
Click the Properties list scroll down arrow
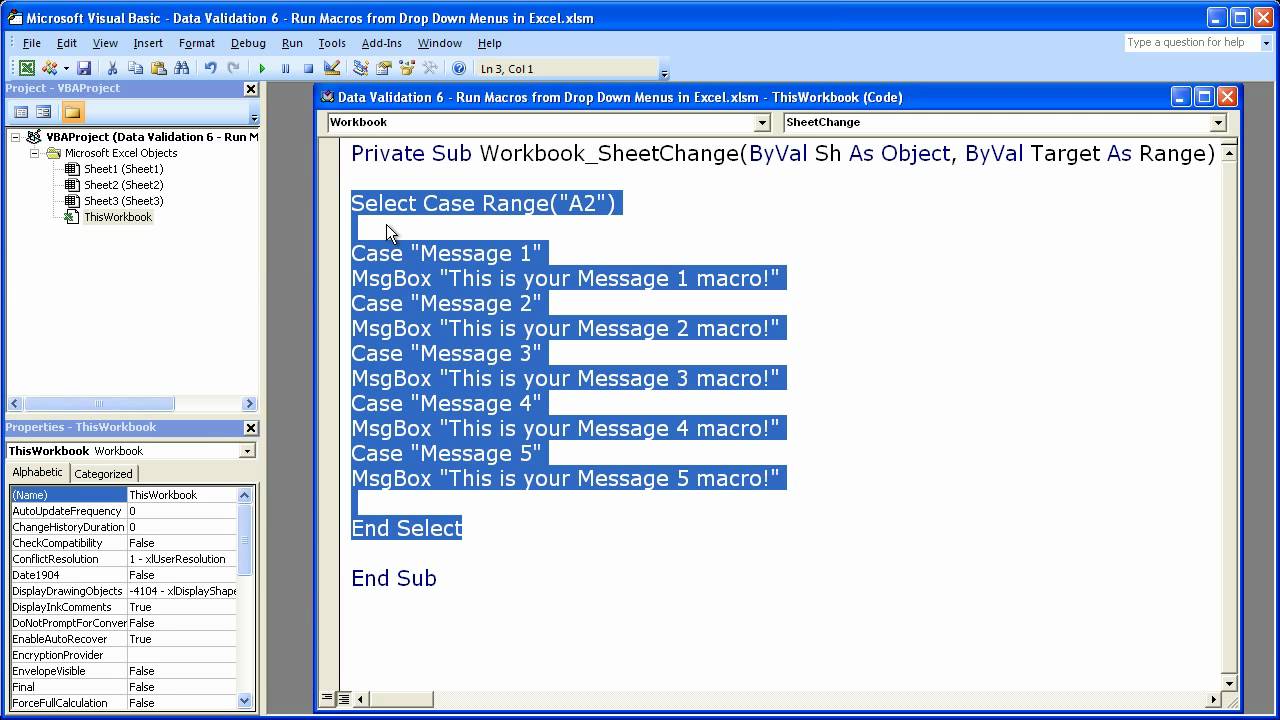[244, 702]
